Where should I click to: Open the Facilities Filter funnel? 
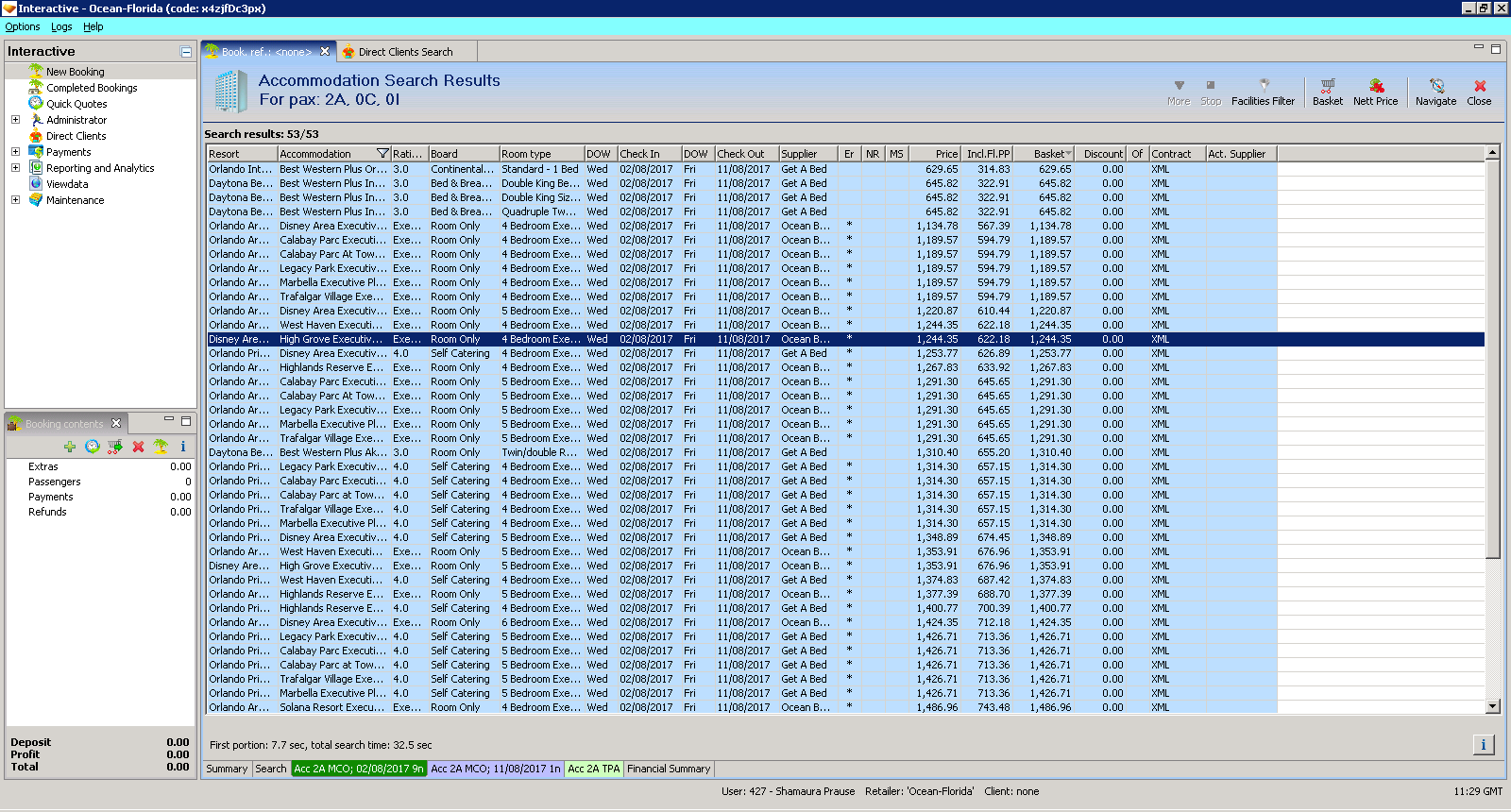(x=1263, y=86)
